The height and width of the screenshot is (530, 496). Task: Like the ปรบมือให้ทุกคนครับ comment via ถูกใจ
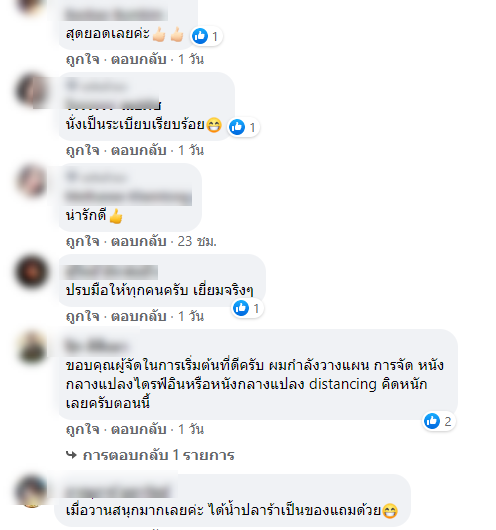coord(82,316)
